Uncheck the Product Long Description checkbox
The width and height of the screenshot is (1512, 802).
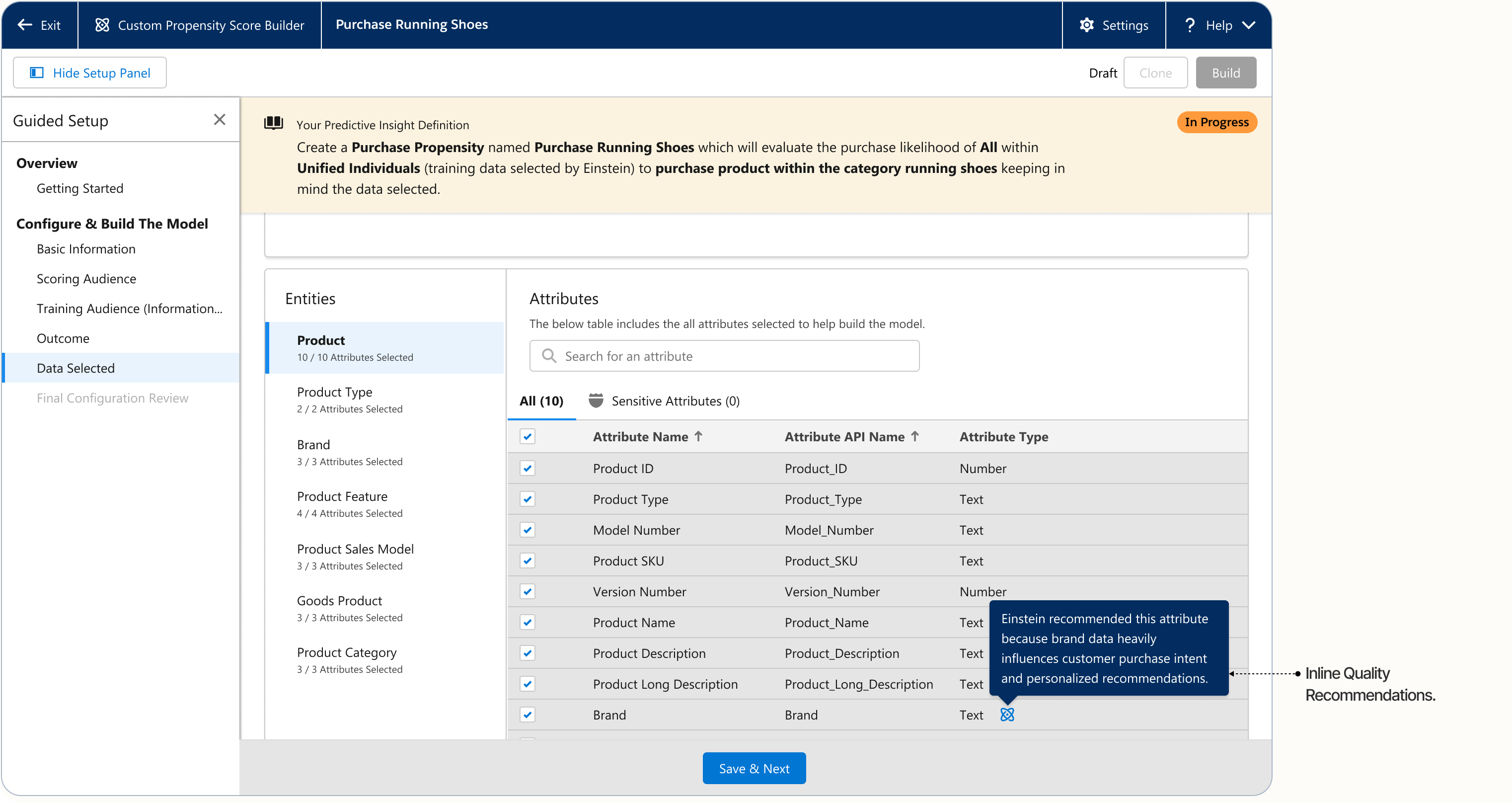(527, 684)
